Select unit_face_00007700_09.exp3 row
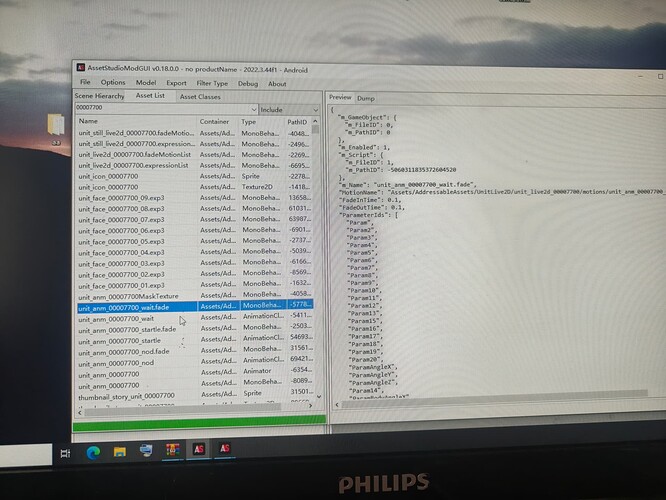 [x=195, y=198]
